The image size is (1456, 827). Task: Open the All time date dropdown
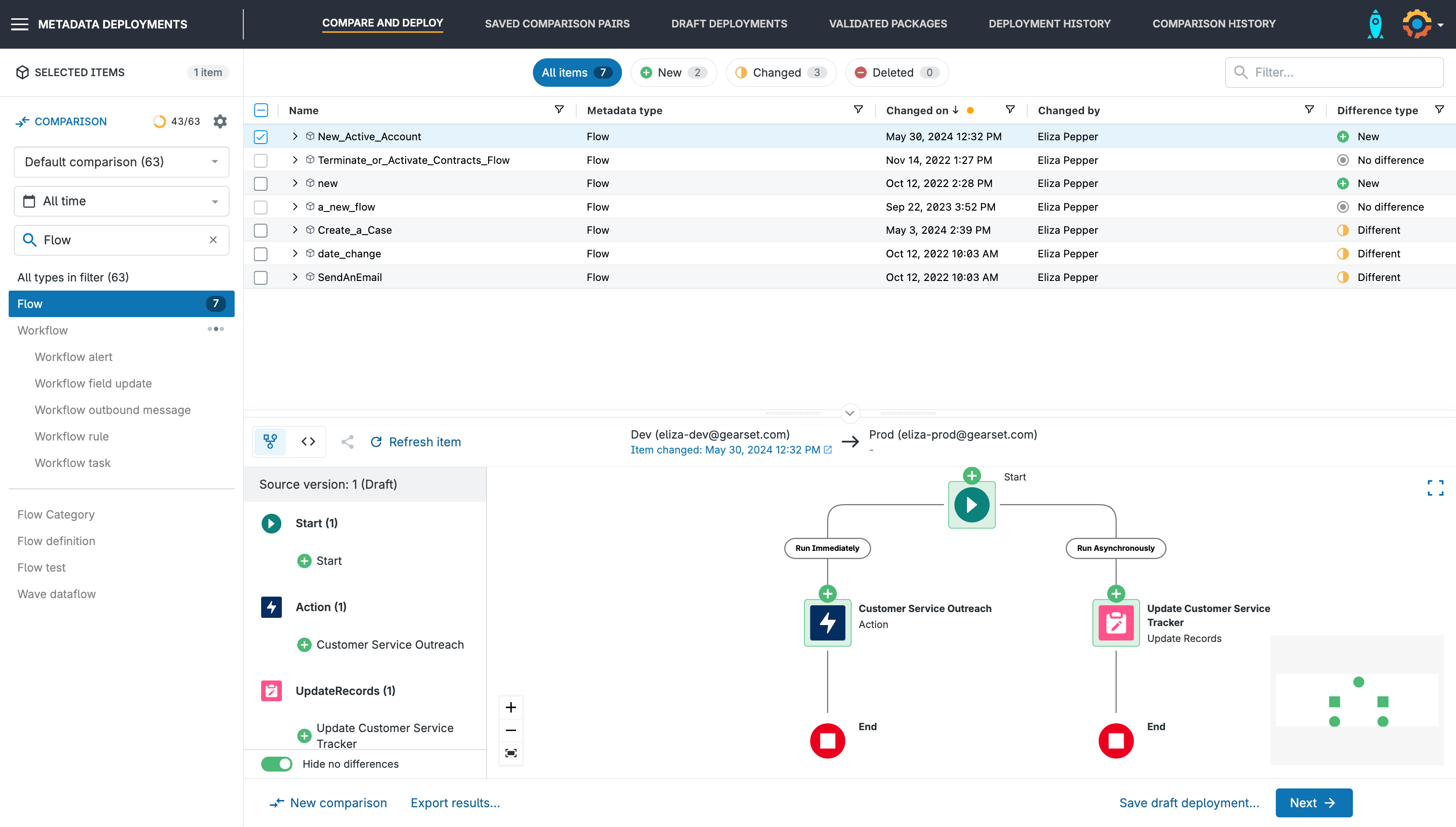[x=121, y=201]
